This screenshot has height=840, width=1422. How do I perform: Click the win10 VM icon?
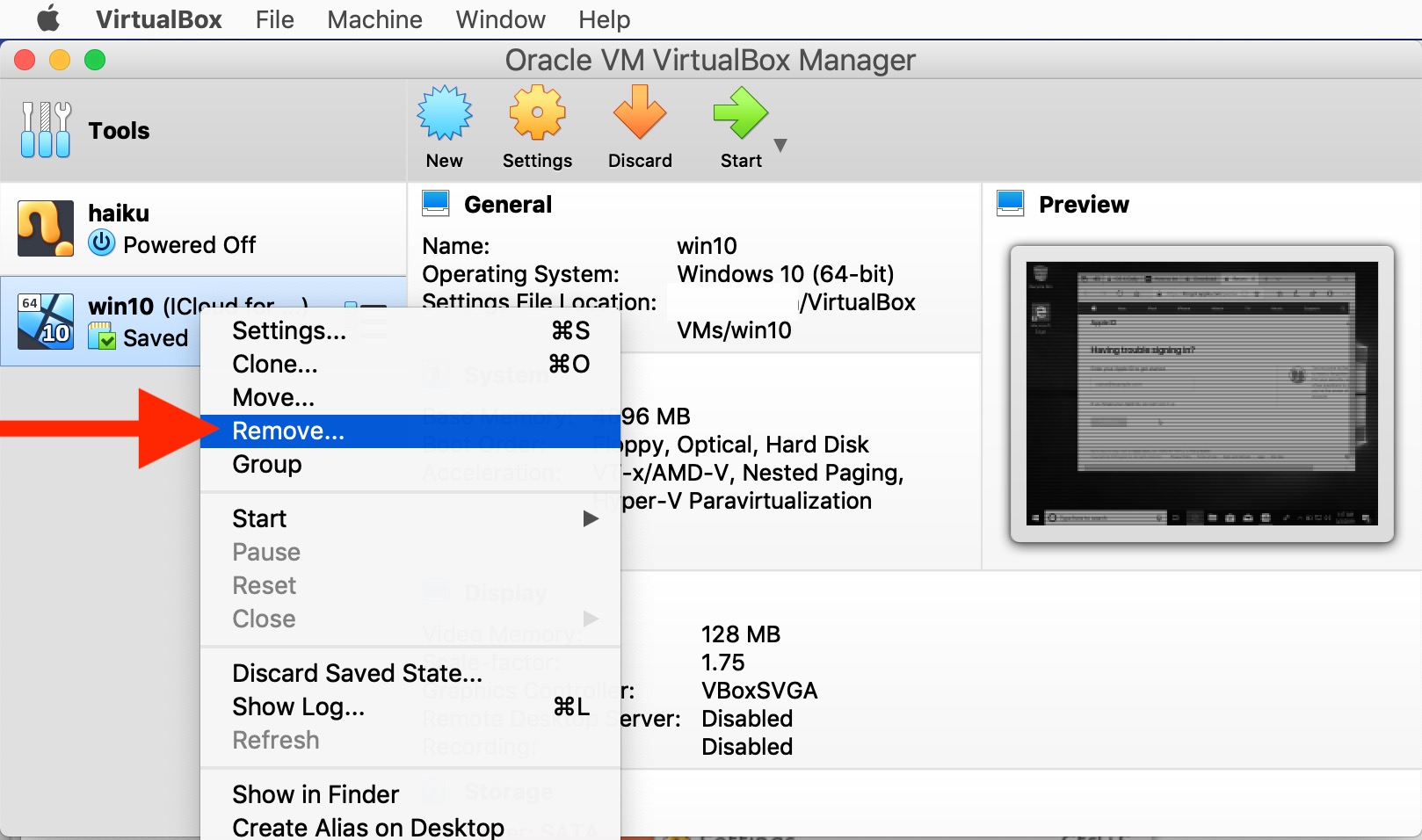coord(46,322)
